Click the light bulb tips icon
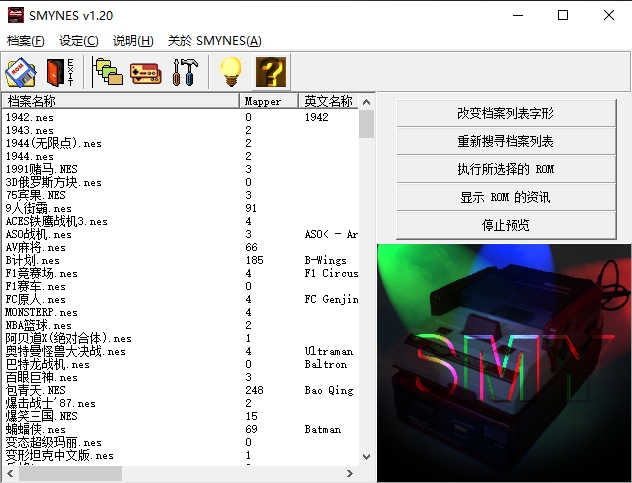Image resolution: width=632 pixels, height=483 pixels. [x=231, y=72]
